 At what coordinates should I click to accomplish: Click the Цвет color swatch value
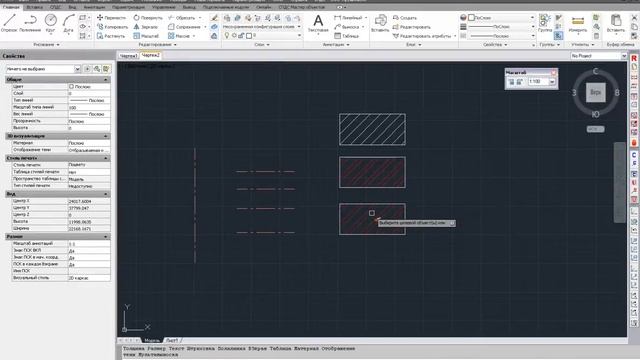(x=89, y=87)
